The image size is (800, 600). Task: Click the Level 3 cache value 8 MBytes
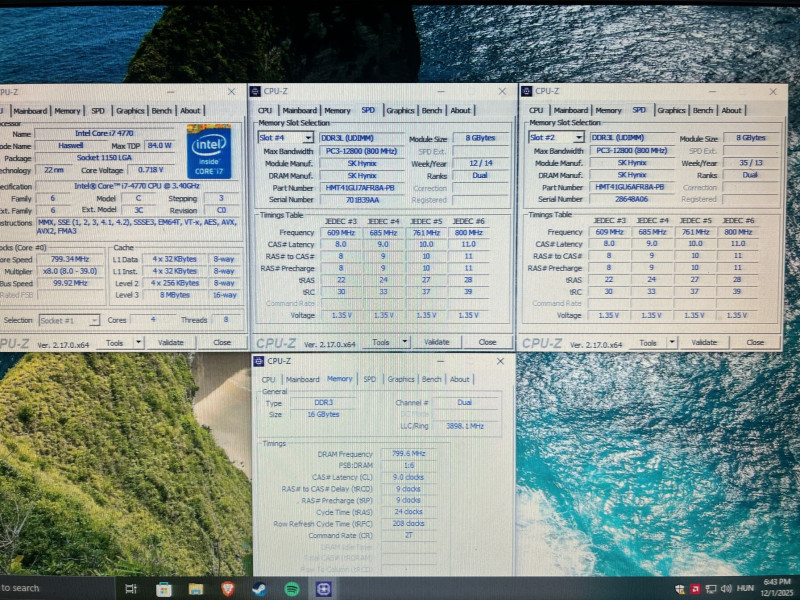click(175, 295)
